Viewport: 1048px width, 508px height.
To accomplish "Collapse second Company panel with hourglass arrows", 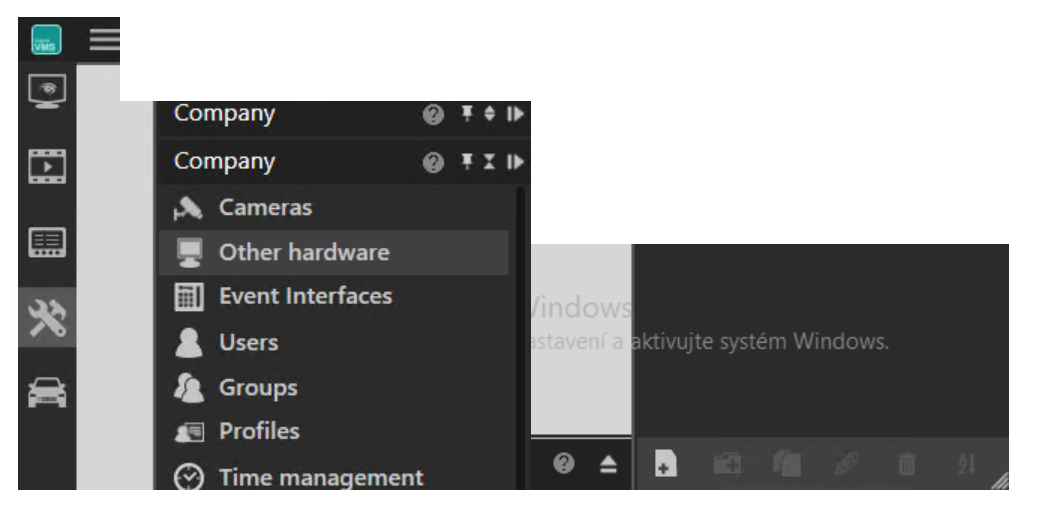I will 490,162.
